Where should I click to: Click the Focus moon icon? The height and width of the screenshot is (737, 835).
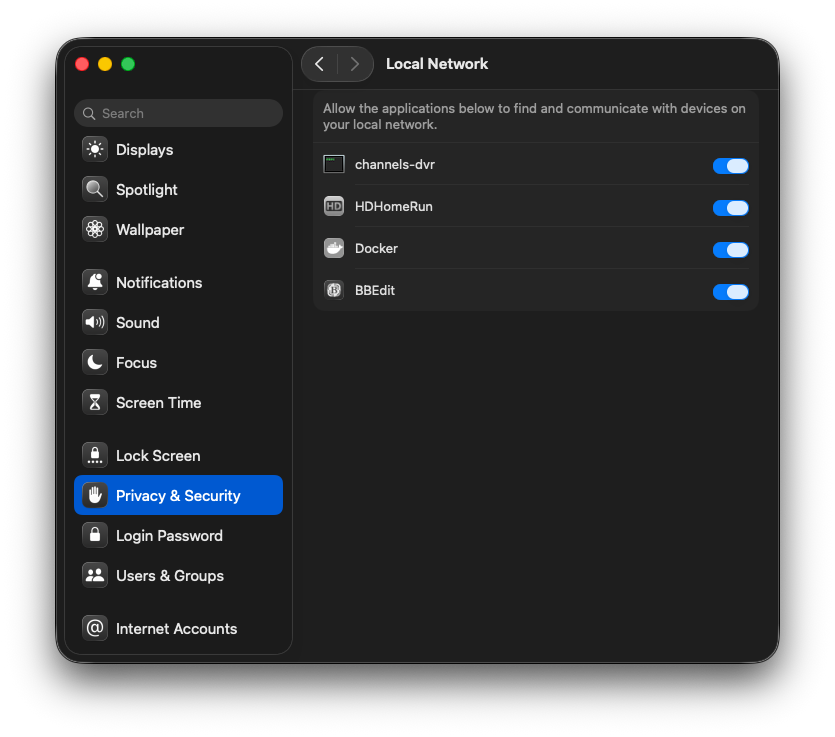point(95,363)
